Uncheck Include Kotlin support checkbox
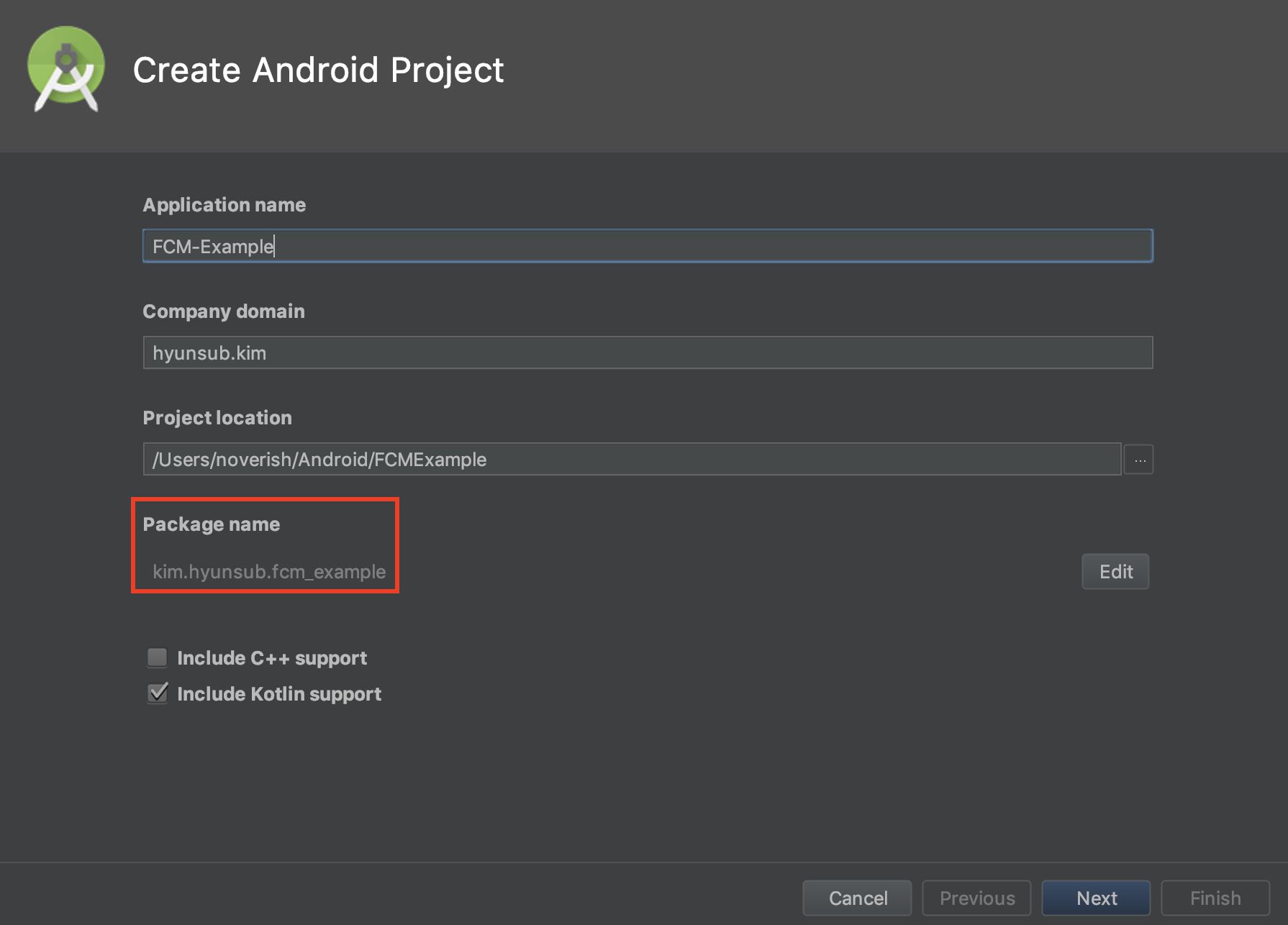 point(157,693)
